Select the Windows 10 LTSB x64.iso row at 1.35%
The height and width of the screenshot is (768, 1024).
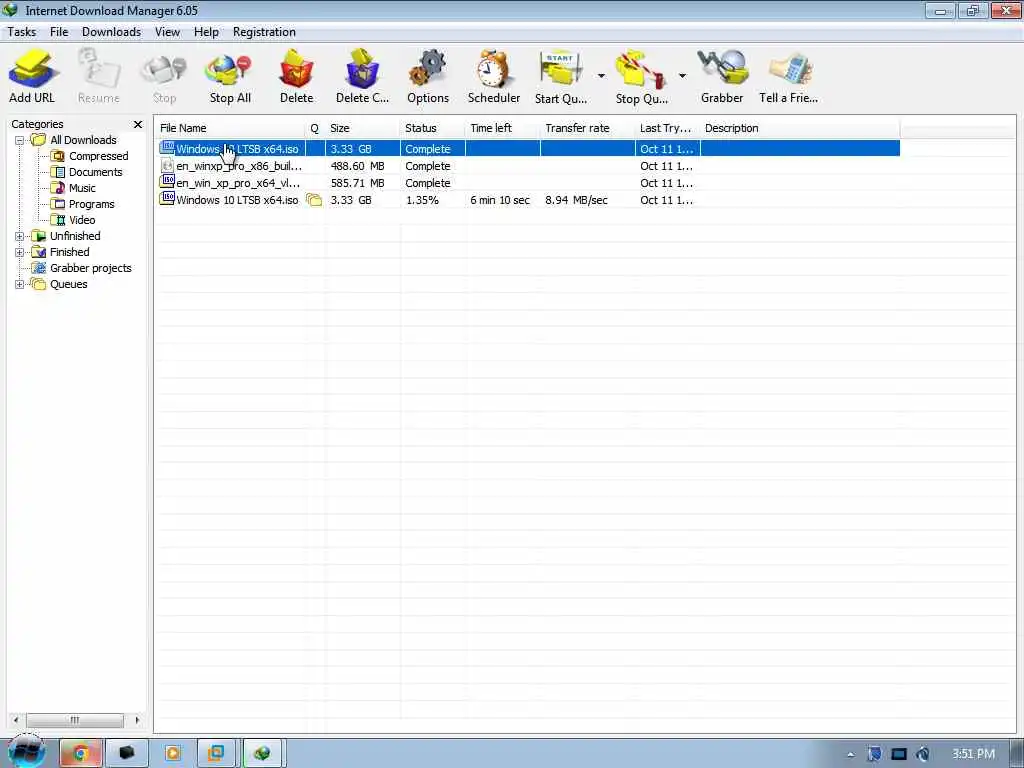(x=529, y=200)
